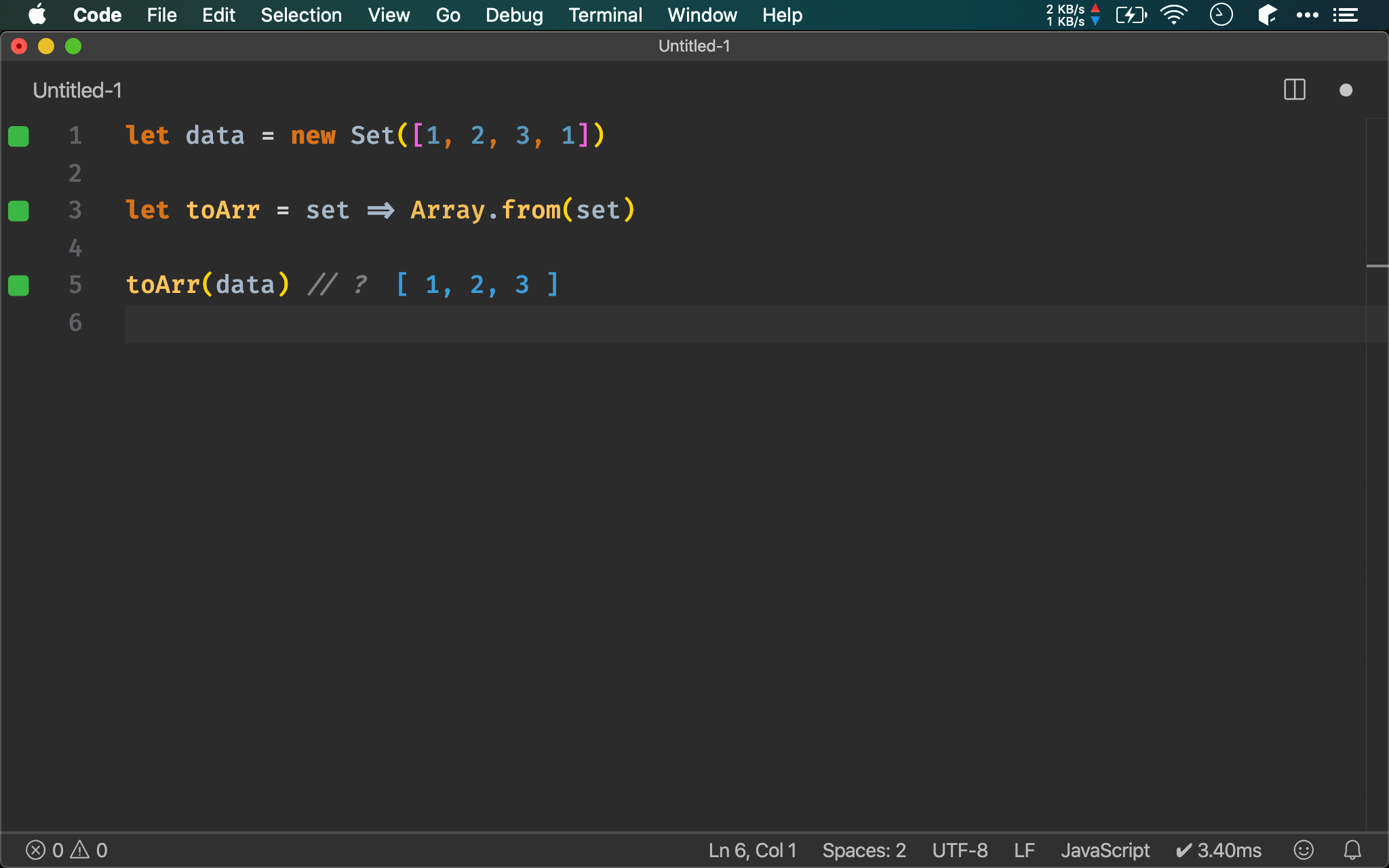Screen dimensions: 1389x868
Task: Click the green coverage marker on line 5
Action: (x=19, y=285)
